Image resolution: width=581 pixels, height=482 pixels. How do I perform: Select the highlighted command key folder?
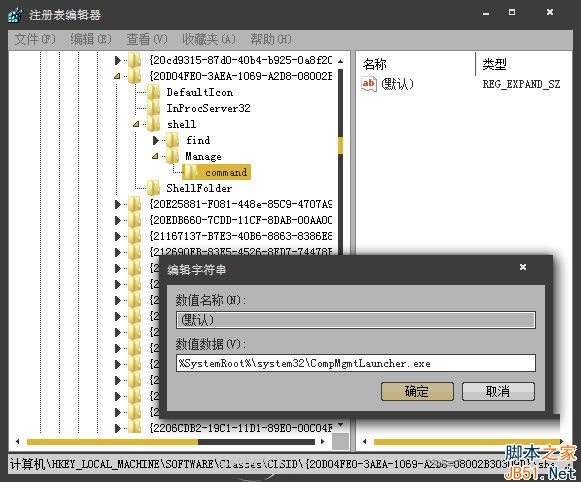217,172
